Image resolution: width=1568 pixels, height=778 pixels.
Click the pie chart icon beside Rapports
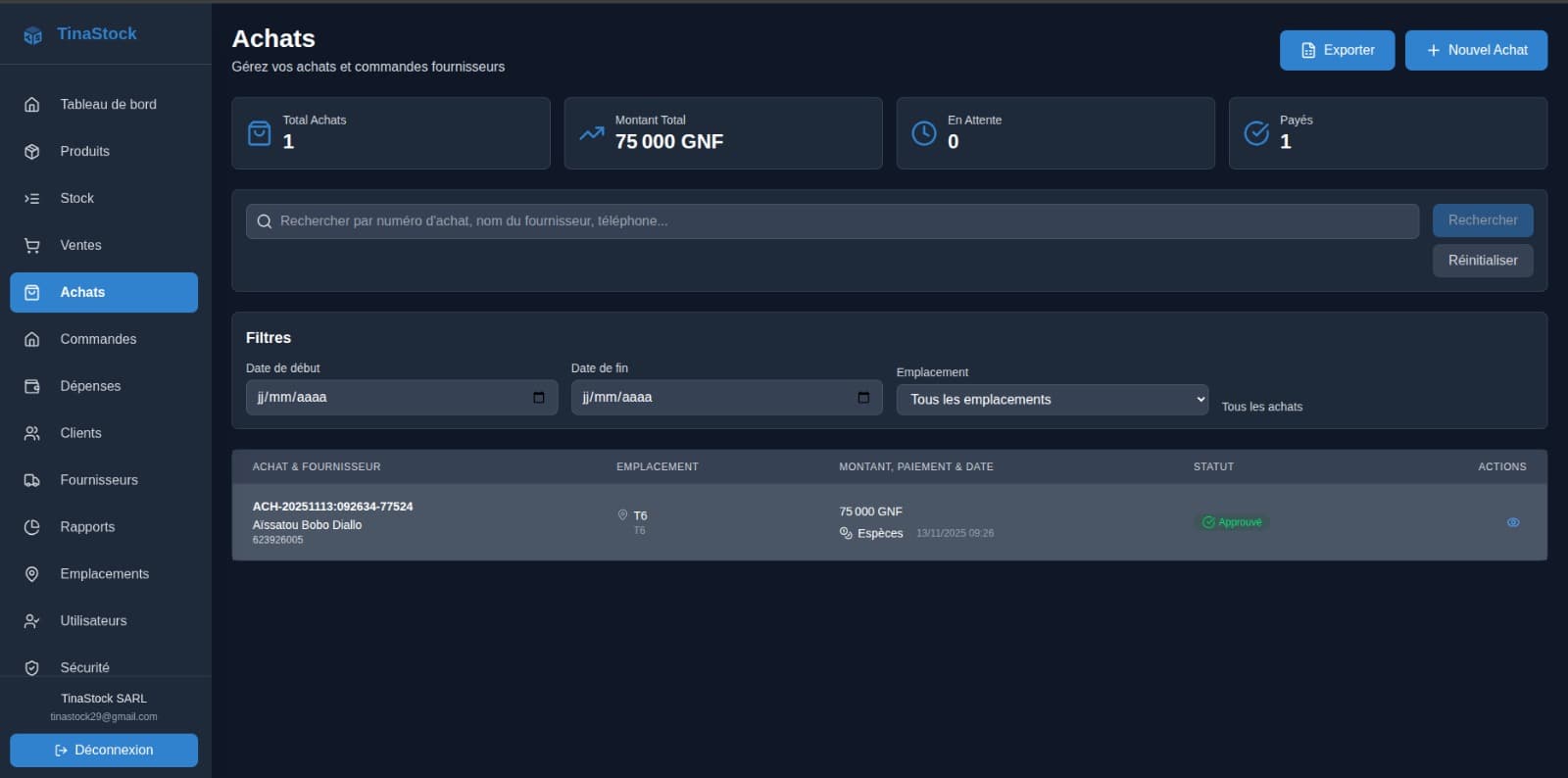coord(32,527)
